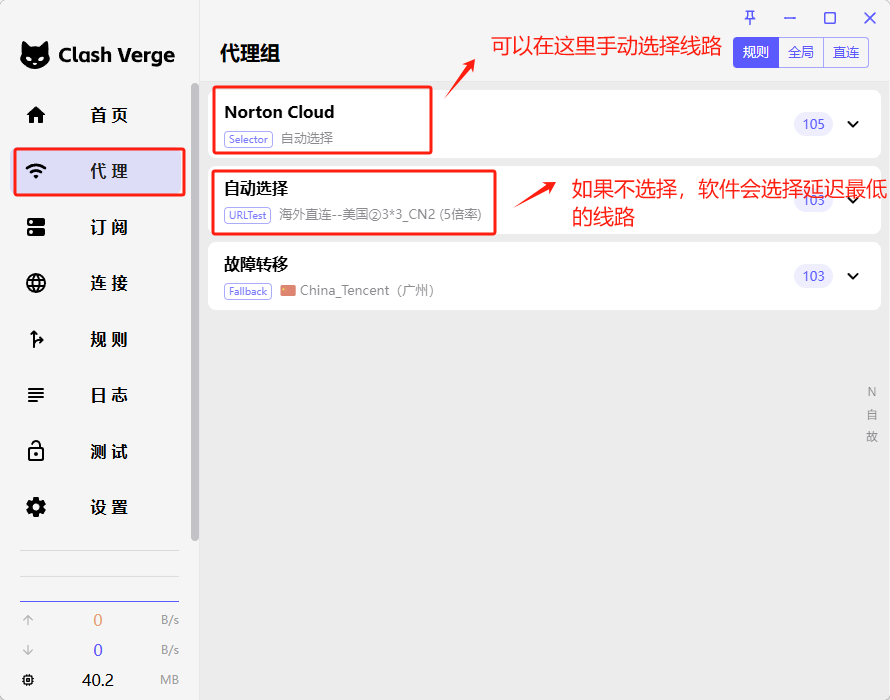This screenshot has height=700, width=890.
Task: Expand the Norton Cloud proxy group
Action: click(853, 124)
